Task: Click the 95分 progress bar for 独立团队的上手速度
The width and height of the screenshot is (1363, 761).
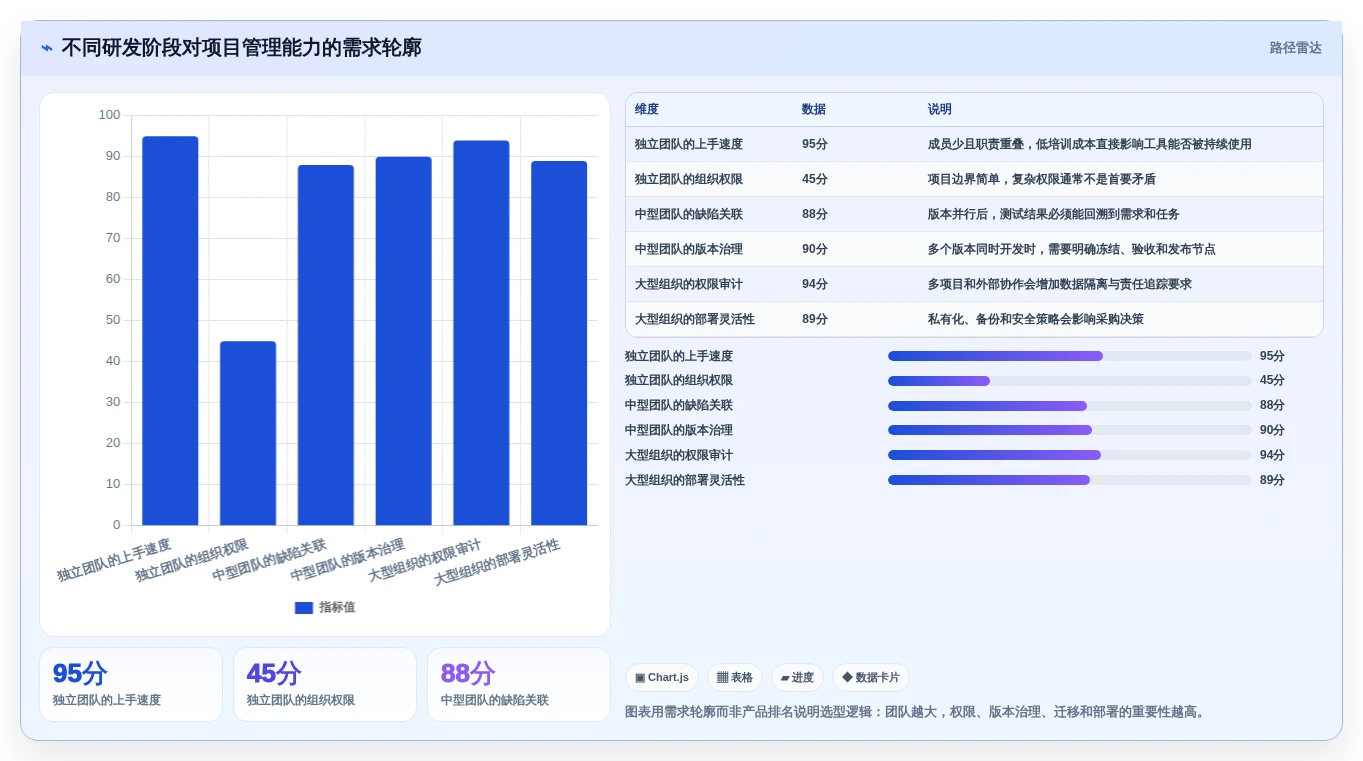Action: click(1070, 356)
